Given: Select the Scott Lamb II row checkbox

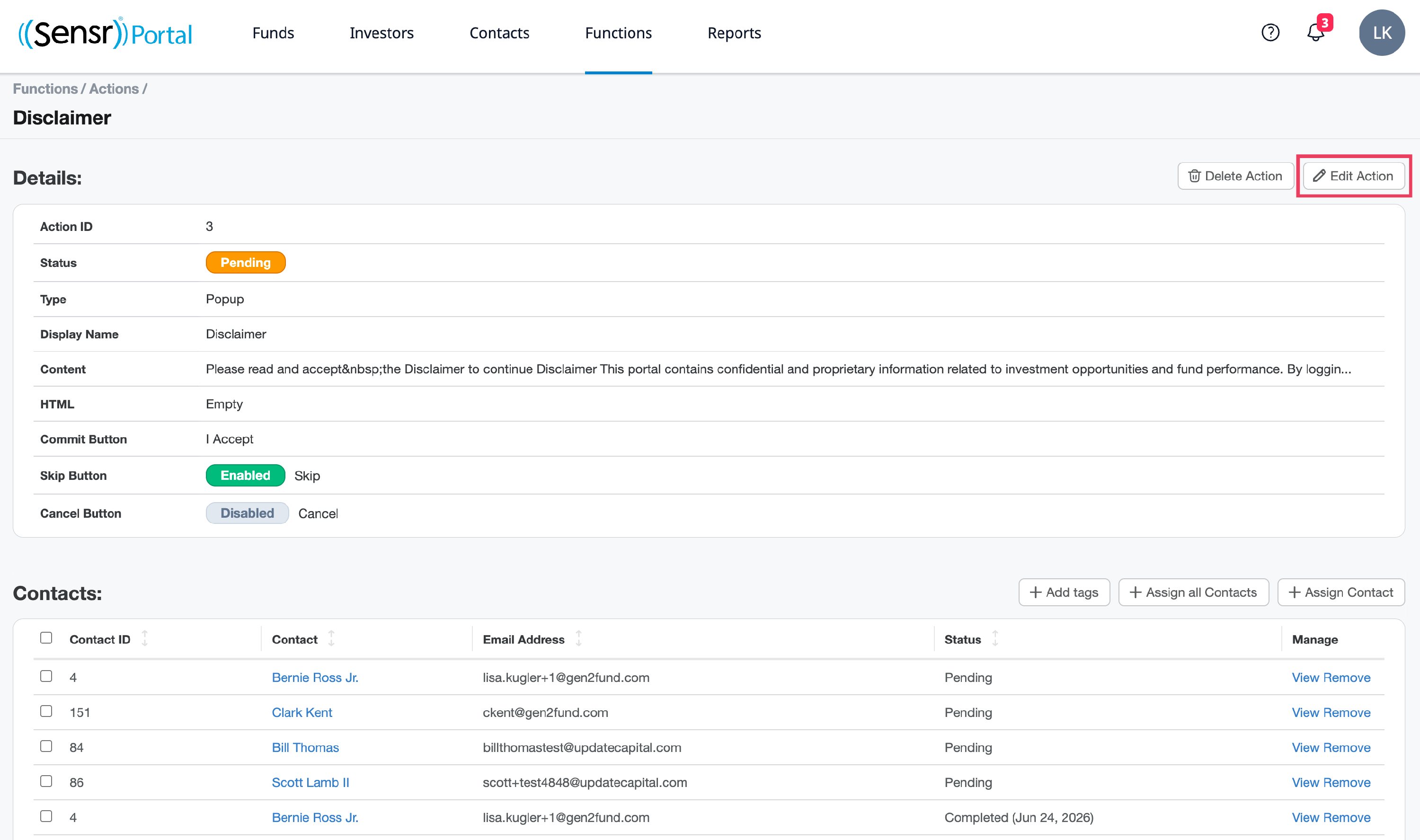Looking at the screenshot, I should point(46,782).
